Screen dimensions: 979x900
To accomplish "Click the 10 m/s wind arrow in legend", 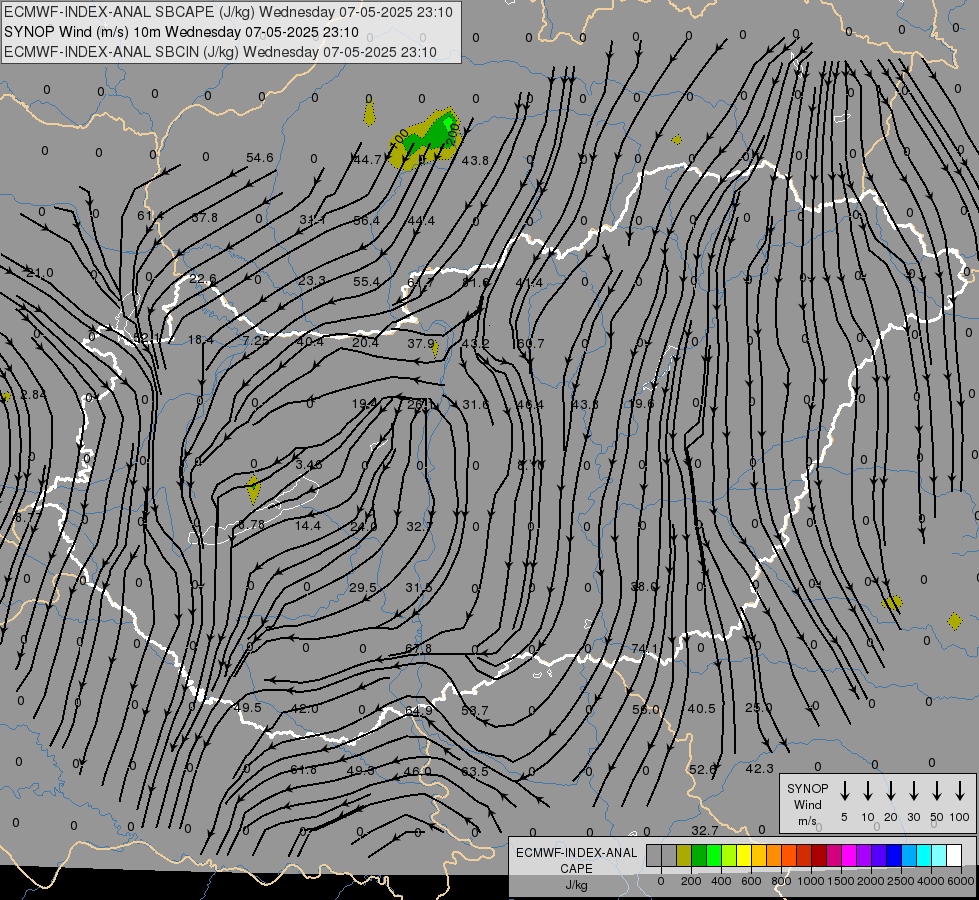I will click(867, 791).
